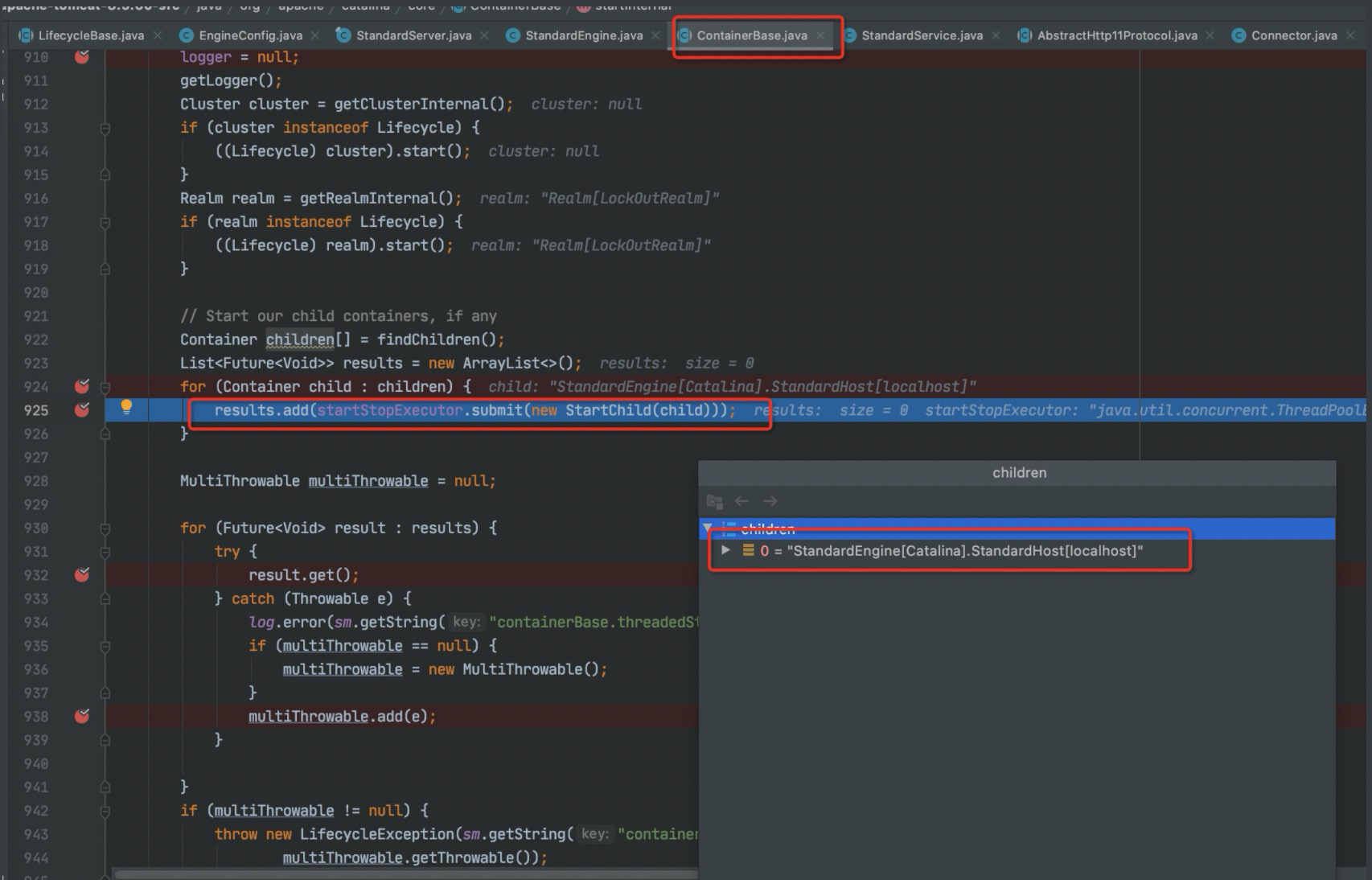Screen dimensions: 1372x880
Task: Click the back arrow in children popup
Action: click(x=741, y=501)
